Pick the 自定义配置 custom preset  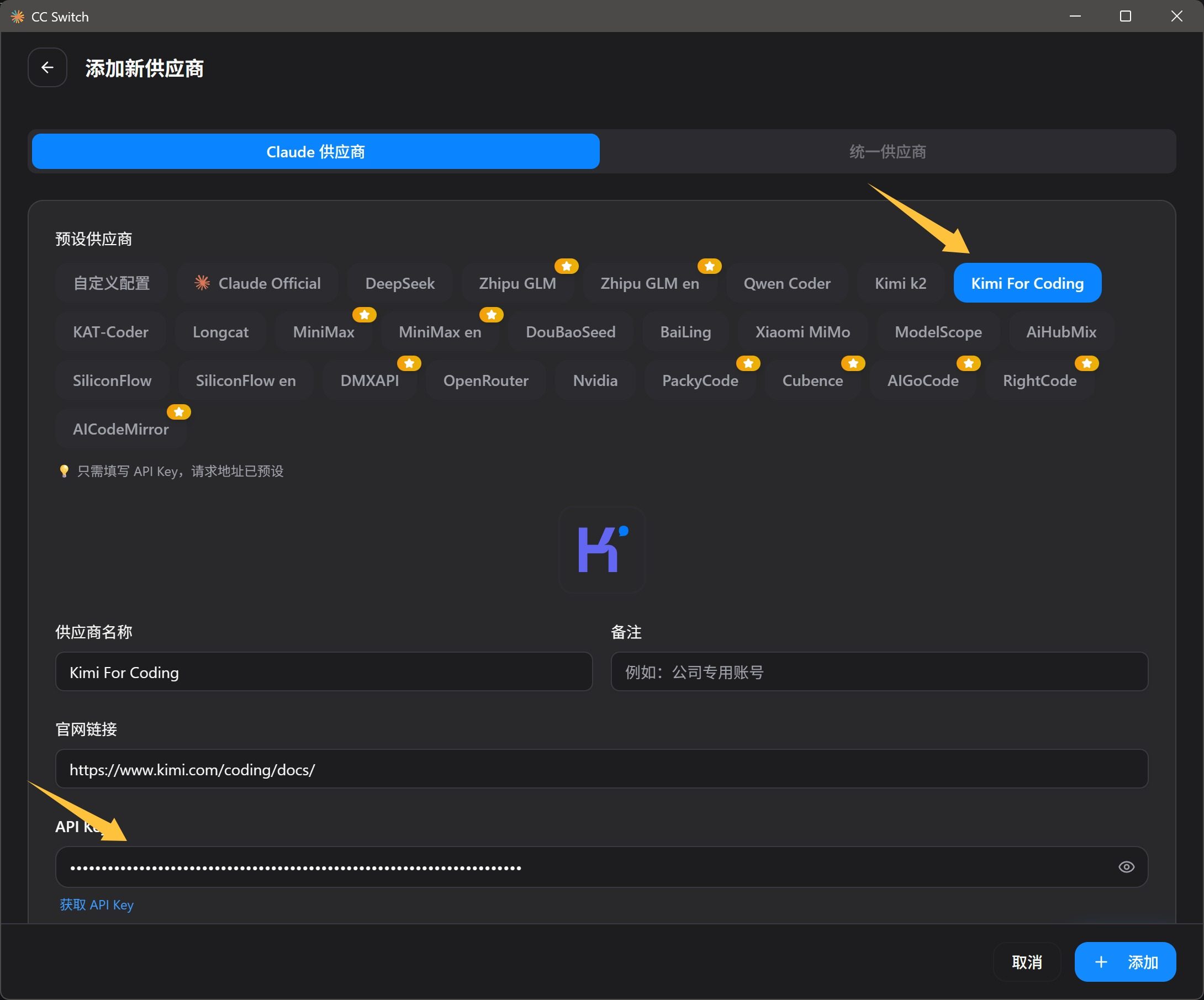tap(111, 283)
